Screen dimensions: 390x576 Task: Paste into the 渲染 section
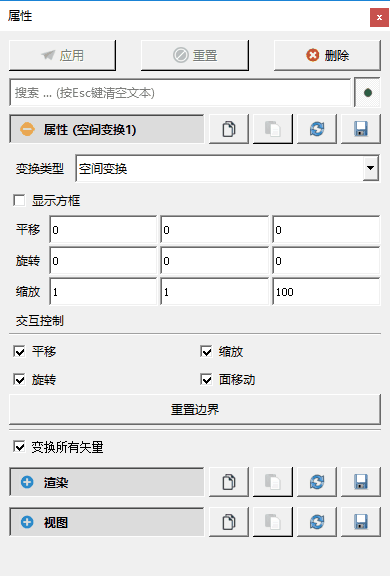tap(273, 482)
